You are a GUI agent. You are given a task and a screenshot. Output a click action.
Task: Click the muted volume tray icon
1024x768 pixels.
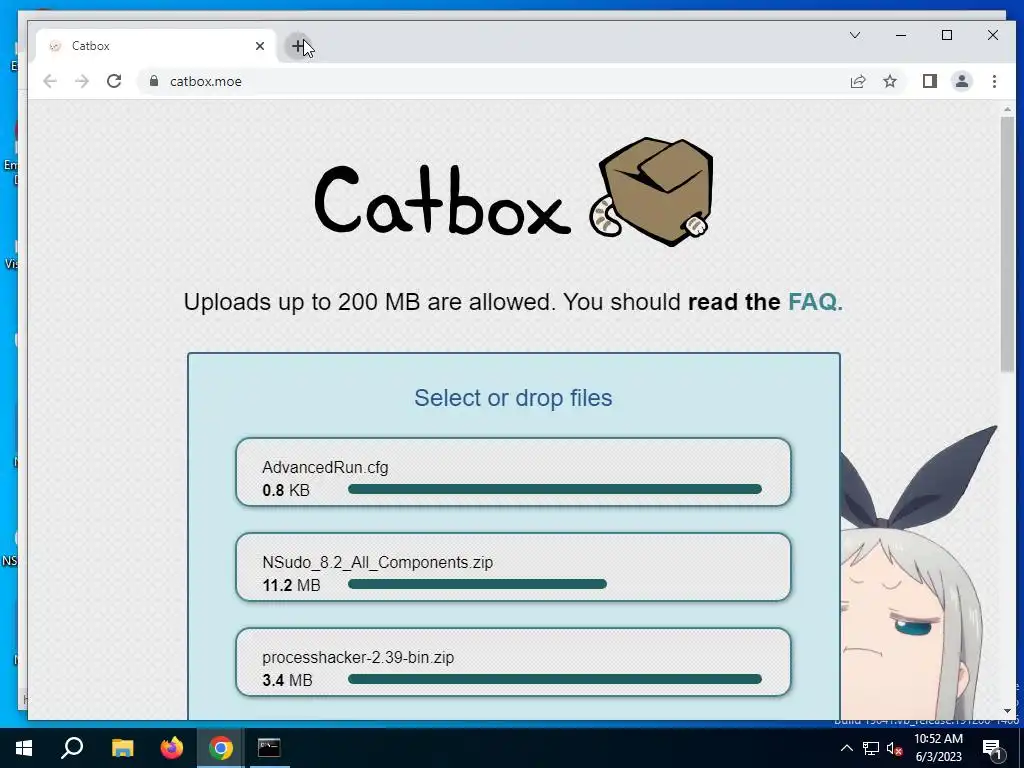(894, 748)
